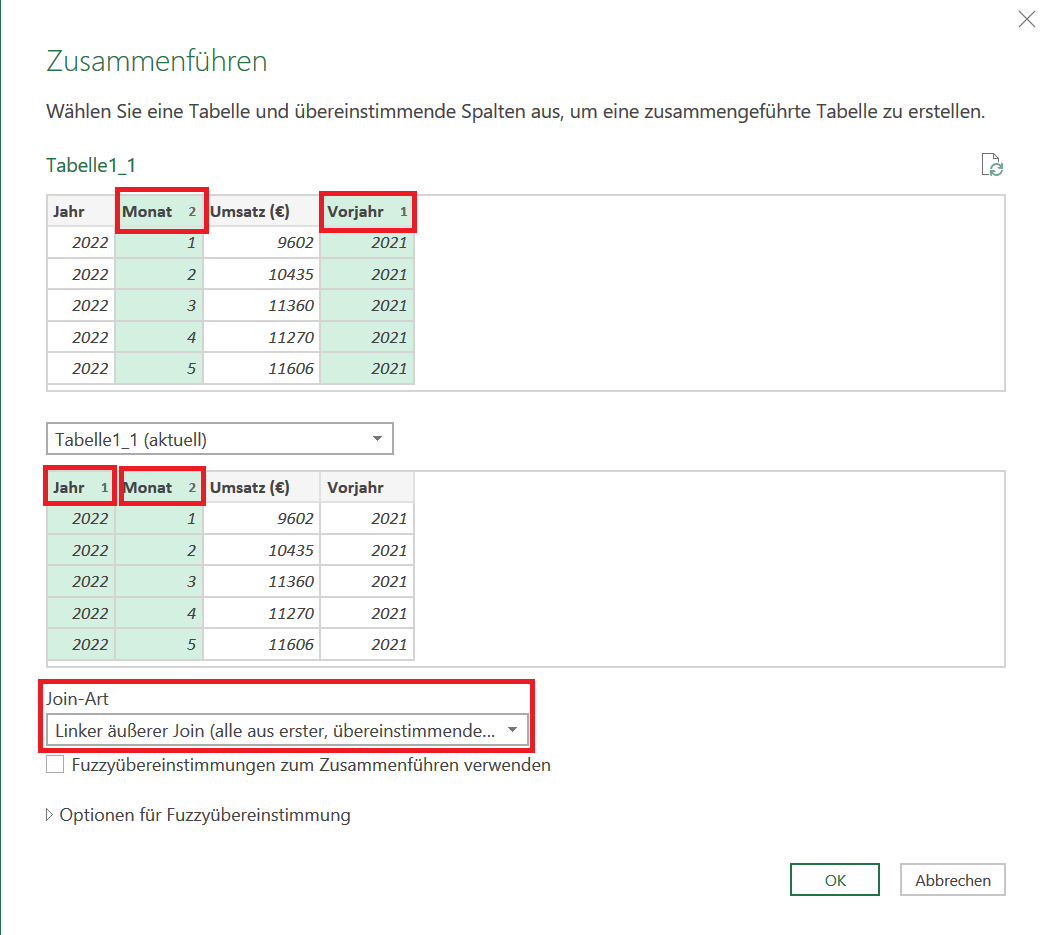Image resolution: width=1047 pixels, height=935 pixels.
Task: Open the Join-Art dropdown
Action: point(287,730)
